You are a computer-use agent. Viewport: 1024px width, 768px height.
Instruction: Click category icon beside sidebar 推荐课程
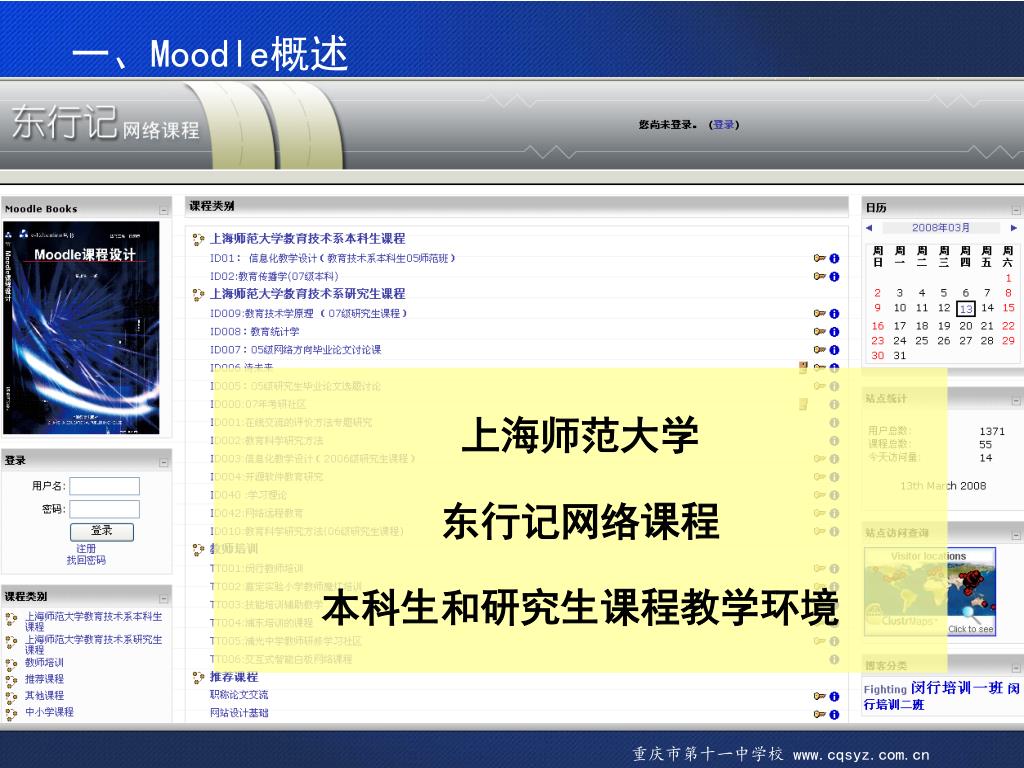click(11, 681)
